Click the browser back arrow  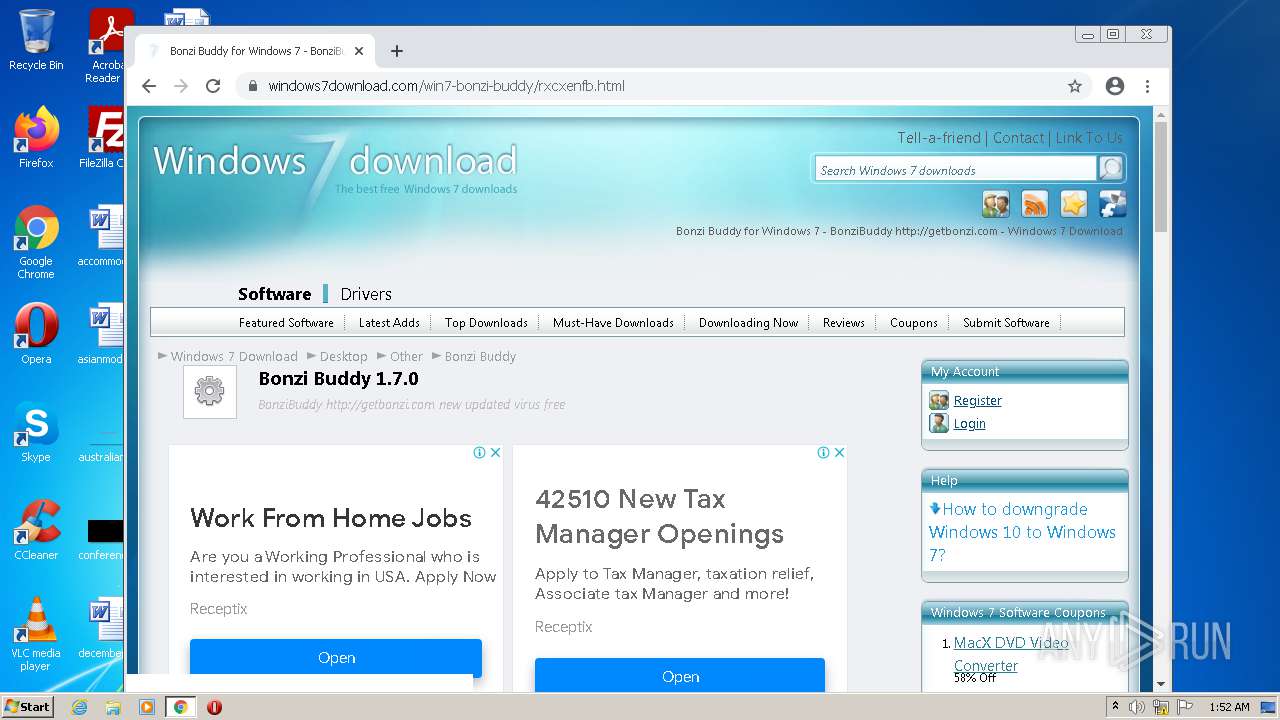[x=149, y=86]
